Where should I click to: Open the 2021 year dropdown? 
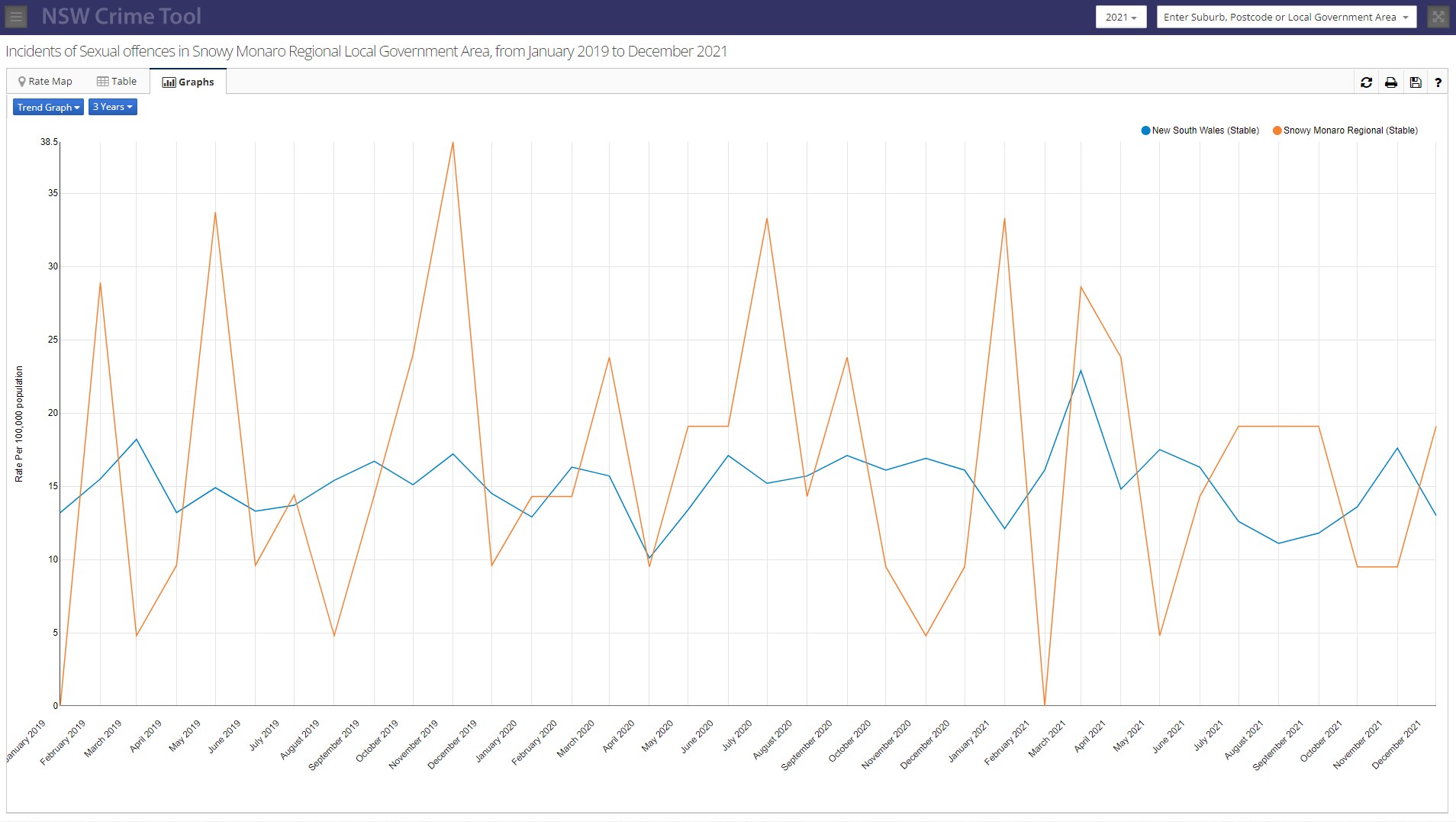coord(1120,16)
